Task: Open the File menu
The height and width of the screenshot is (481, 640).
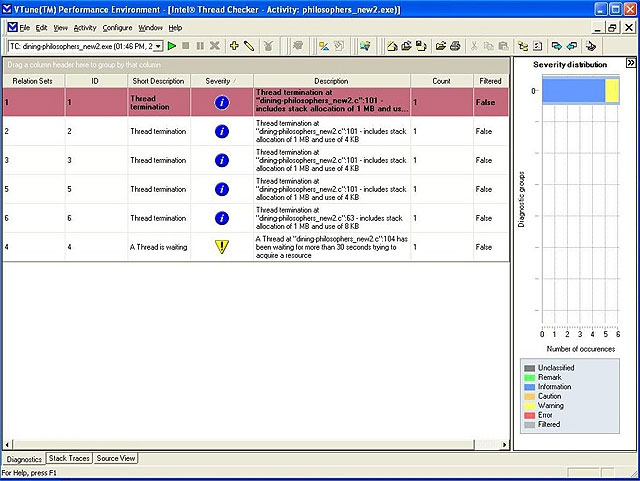Action: tap(24, 28)
